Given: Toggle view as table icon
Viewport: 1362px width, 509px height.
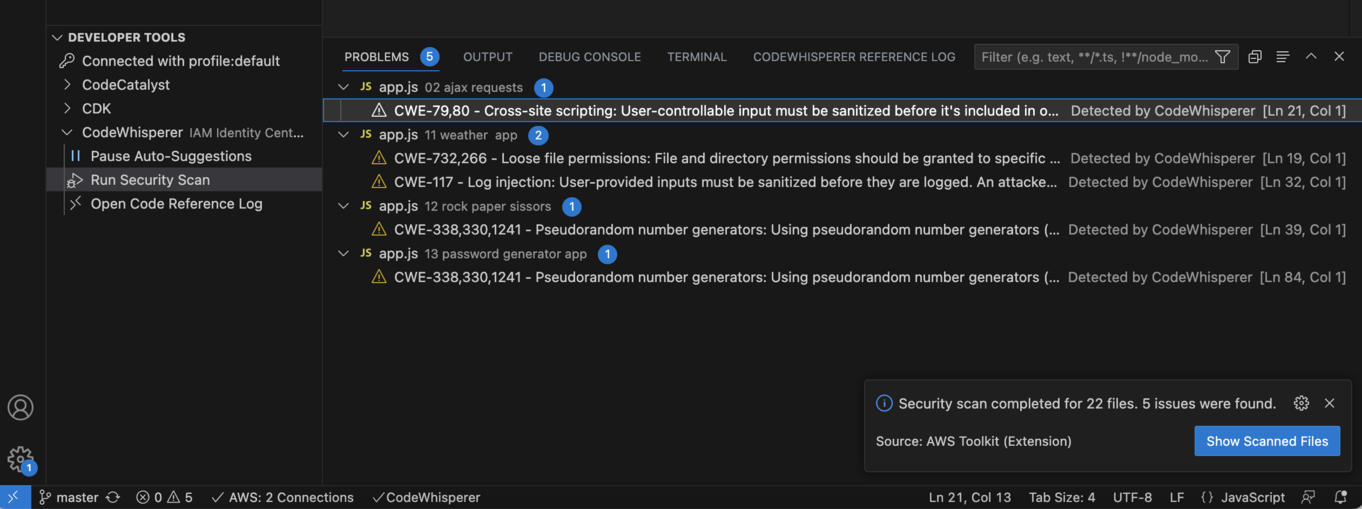Looking at the screenshot, I should point(1283,57).
